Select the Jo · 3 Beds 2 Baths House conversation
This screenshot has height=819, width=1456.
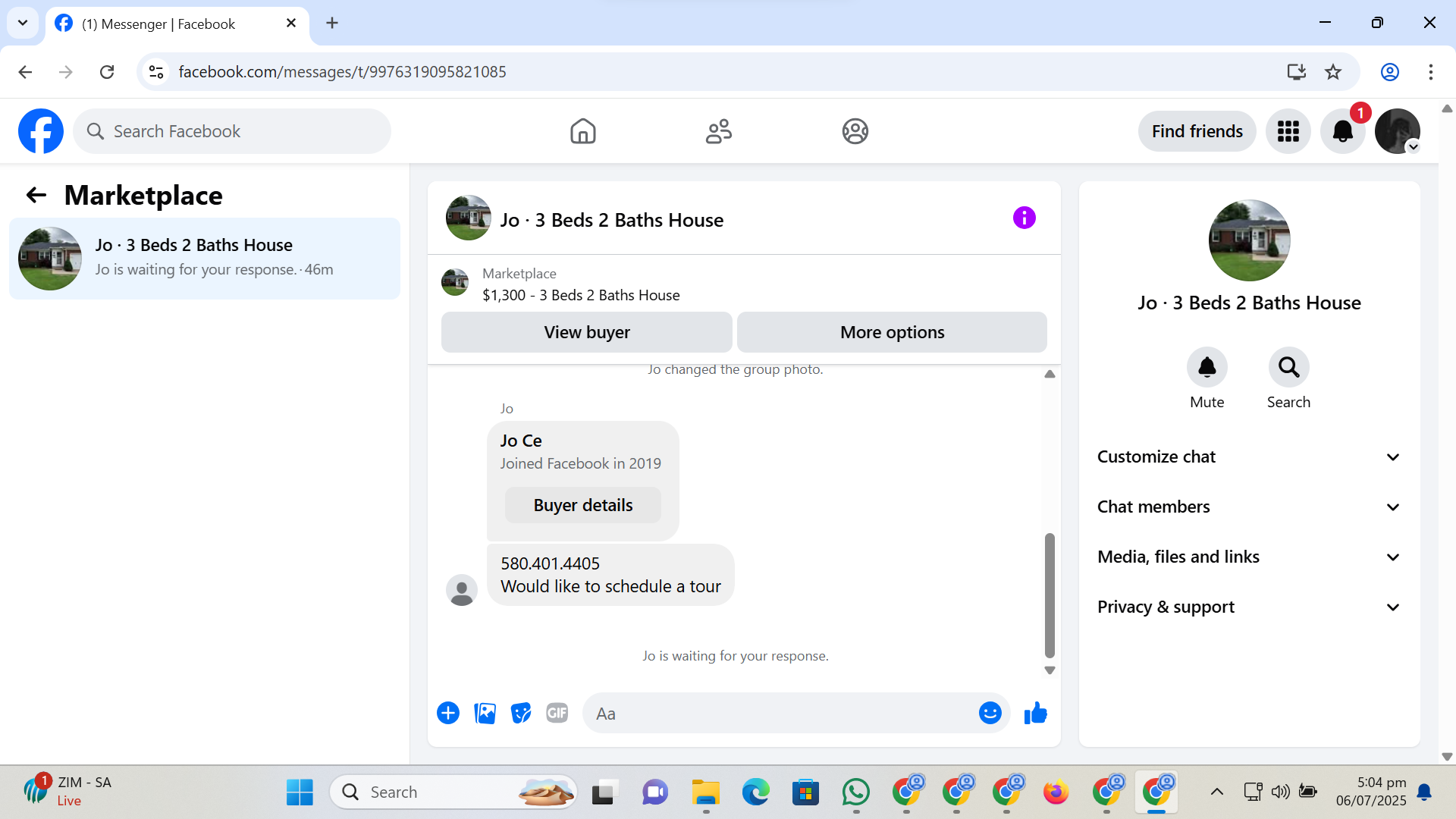205,259
